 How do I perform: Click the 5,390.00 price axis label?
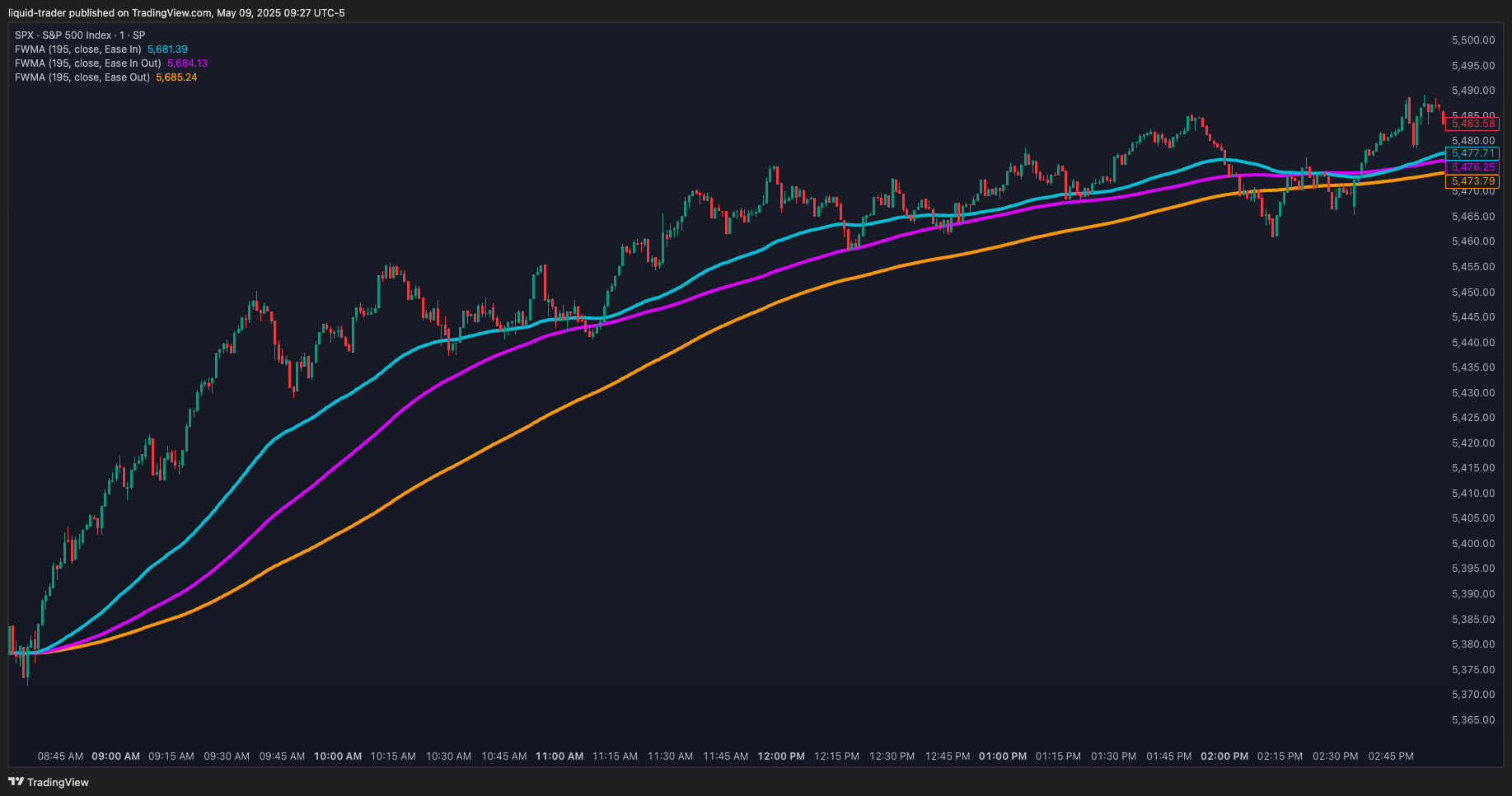(1473, 594)
